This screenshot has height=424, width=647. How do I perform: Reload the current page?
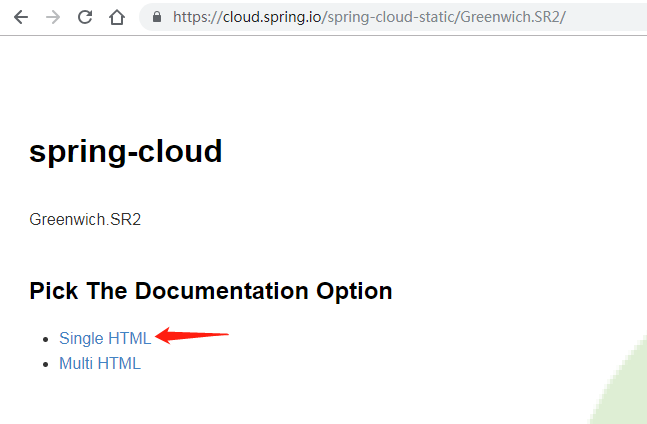tap(85, 17)
